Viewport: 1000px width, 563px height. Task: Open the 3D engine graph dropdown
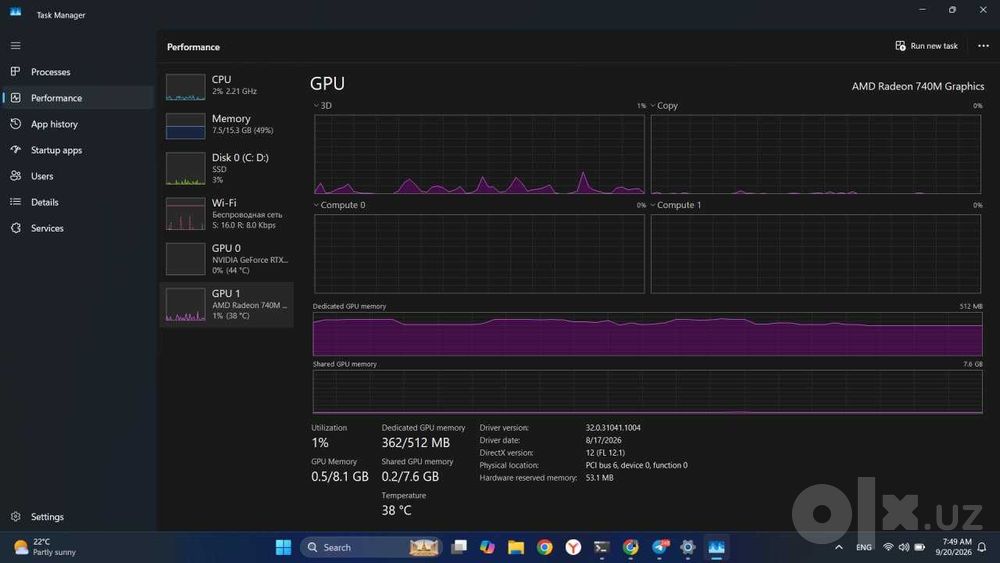(322, 106)
